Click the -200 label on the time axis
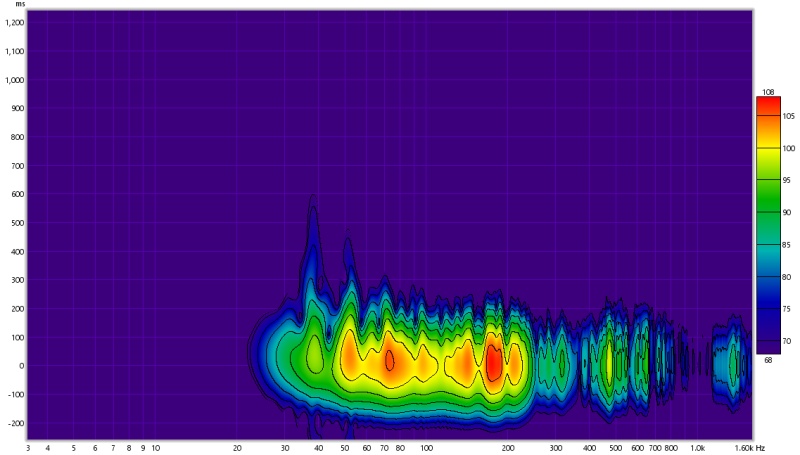 point(14,423)
